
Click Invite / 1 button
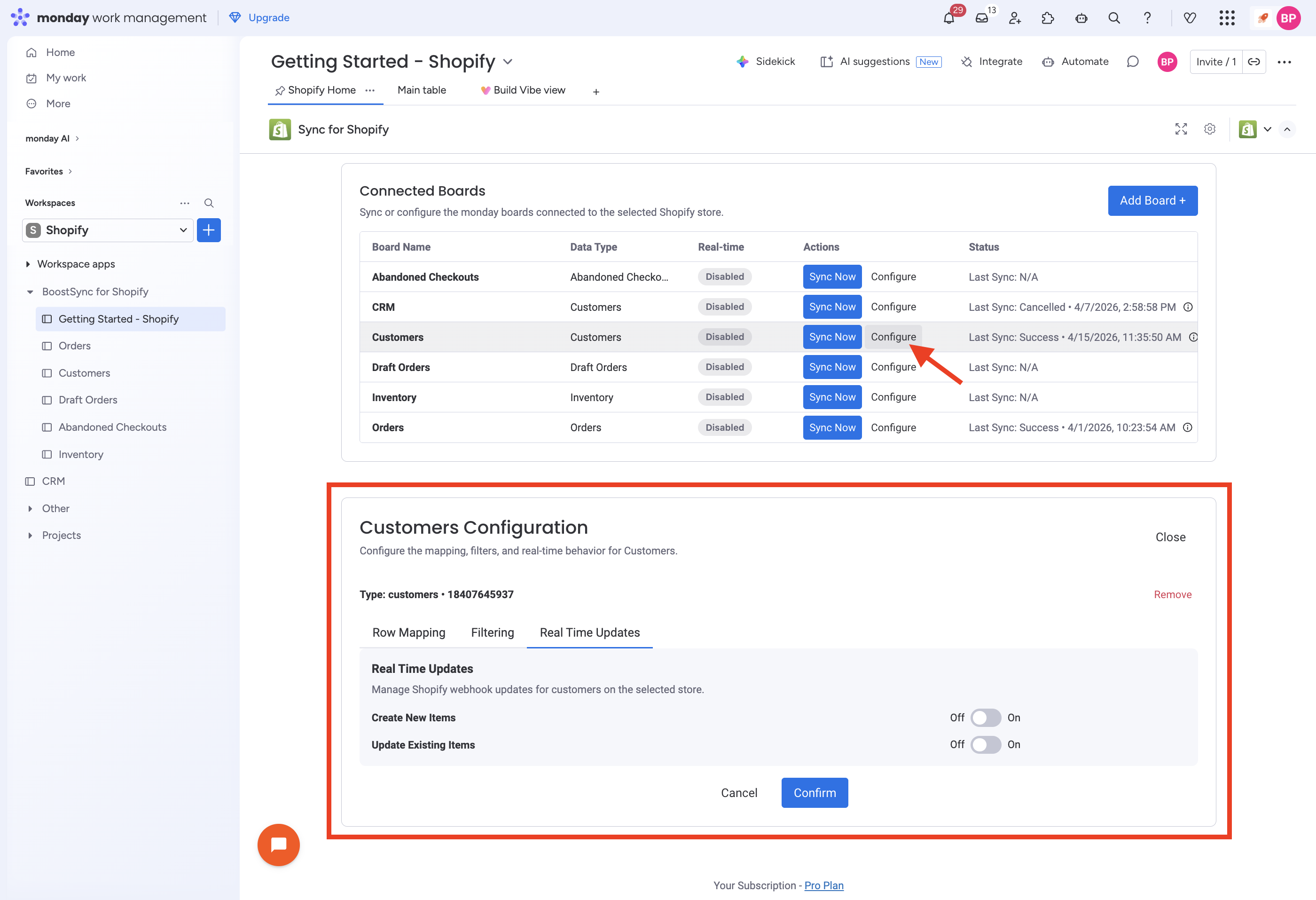point(1216,62)
